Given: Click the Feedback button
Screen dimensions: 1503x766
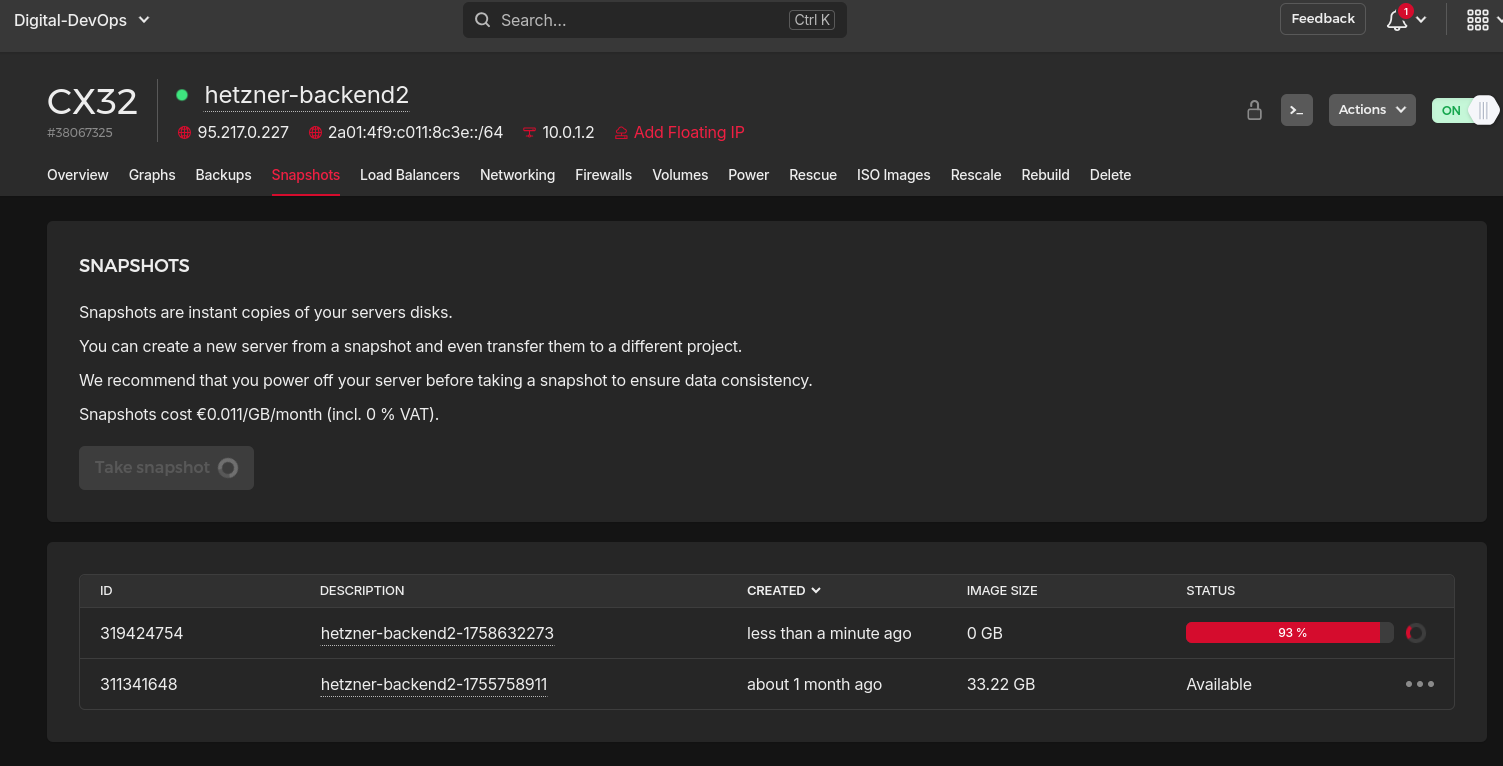Looking at the screenshot, I should [1323, 19].
